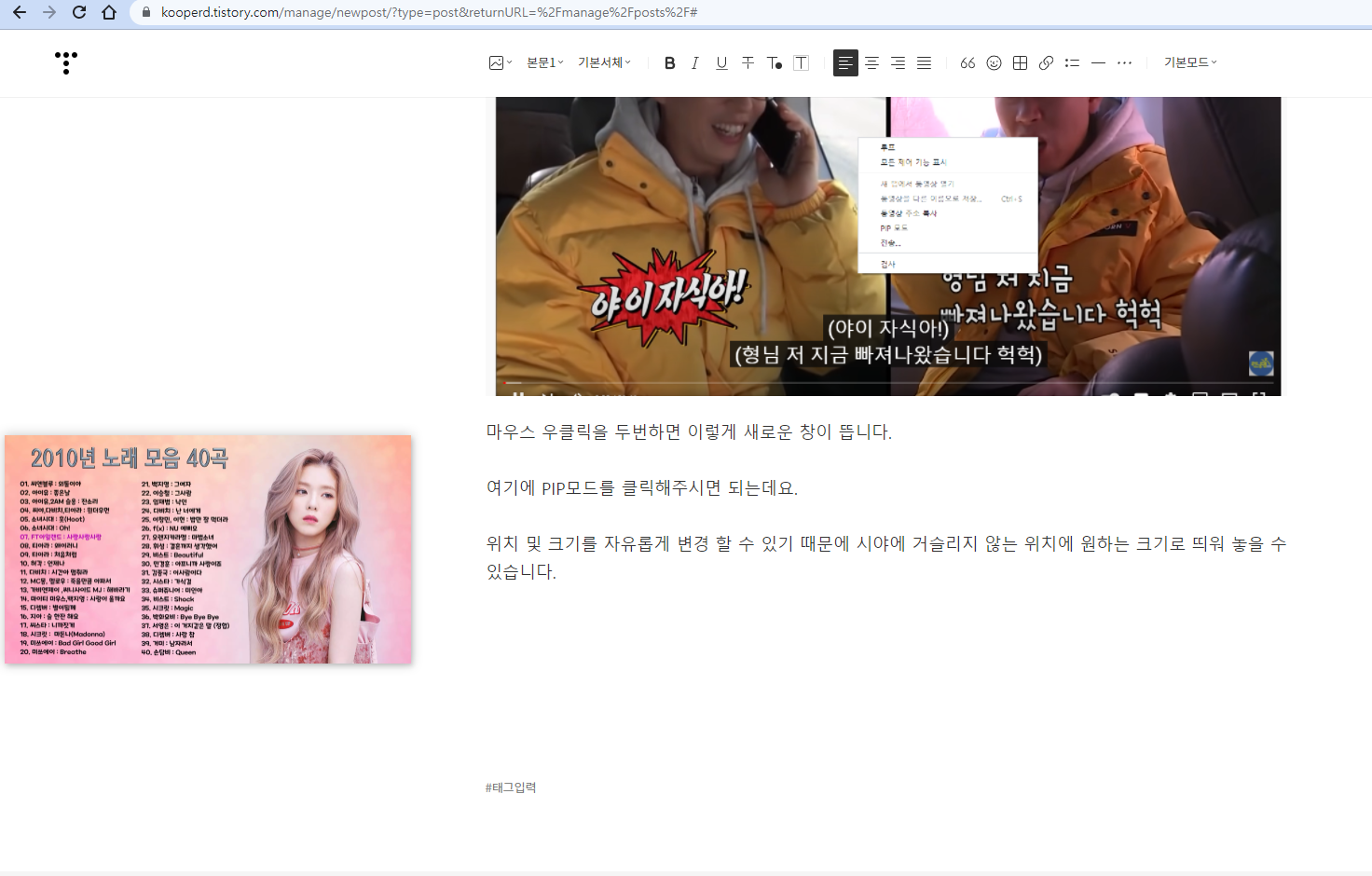Open the emoticon picker
The width and height of the screenshot is (1372, 876).
(994, 62)
